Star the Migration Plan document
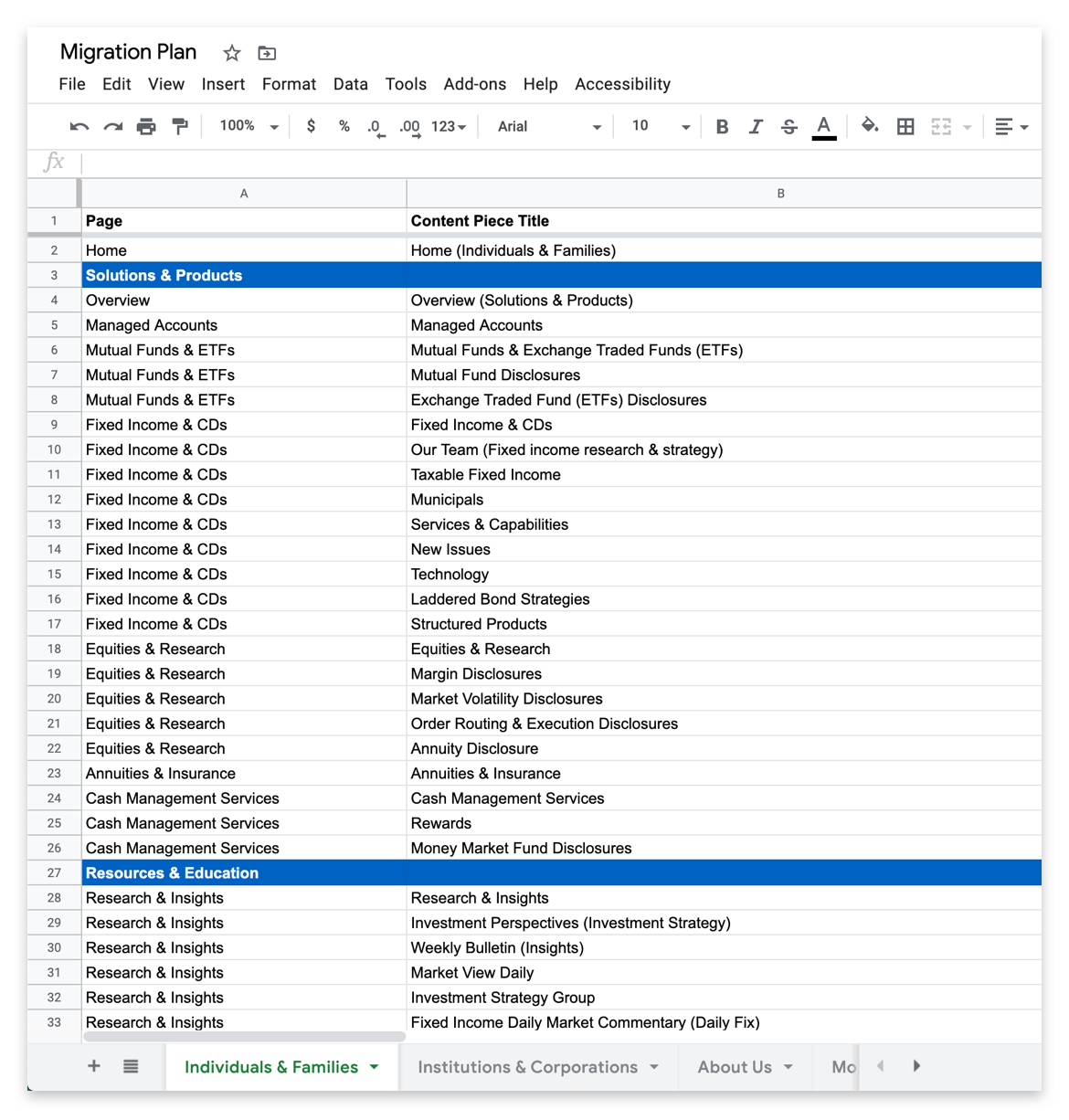 (232, 53)
